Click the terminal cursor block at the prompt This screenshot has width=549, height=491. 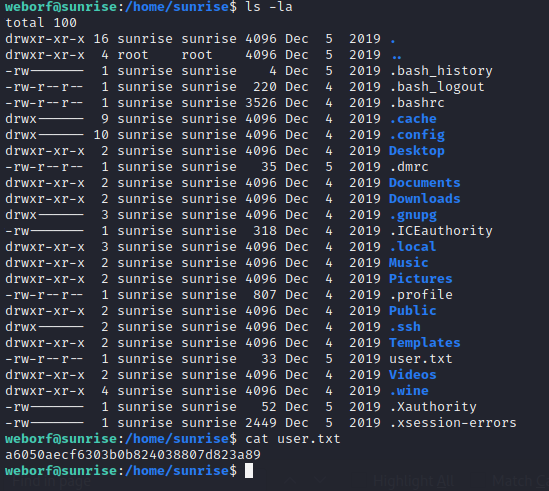pos(249,470)
